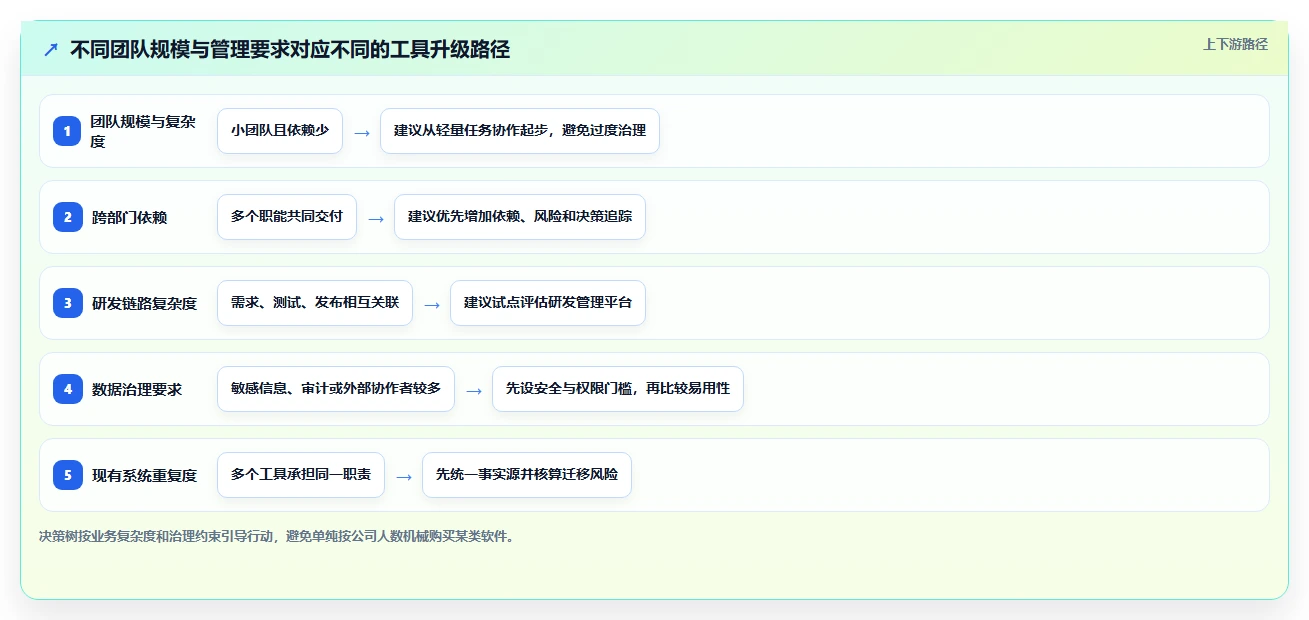Select the 敏感信息、审计或外部协作者较多 chip
Image resolution: width=1309 pixels, height=620 pixels.
336,389
